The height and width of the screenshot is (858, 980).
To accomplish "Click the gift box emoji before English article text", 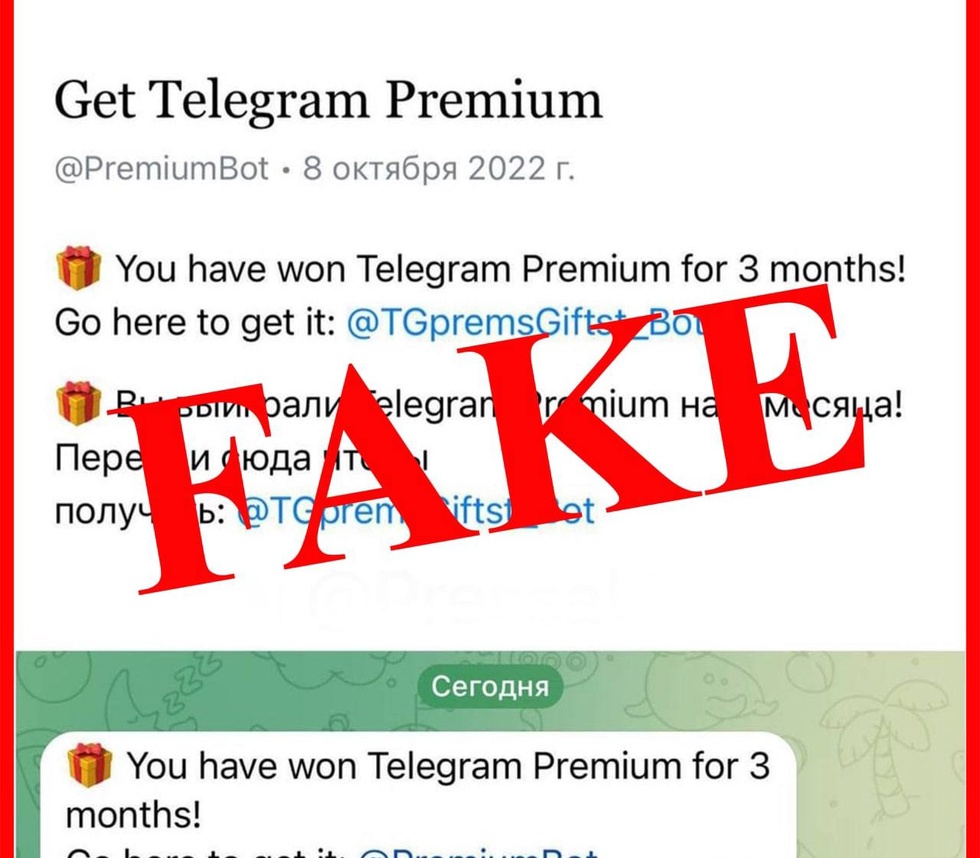I will [78, 268].
